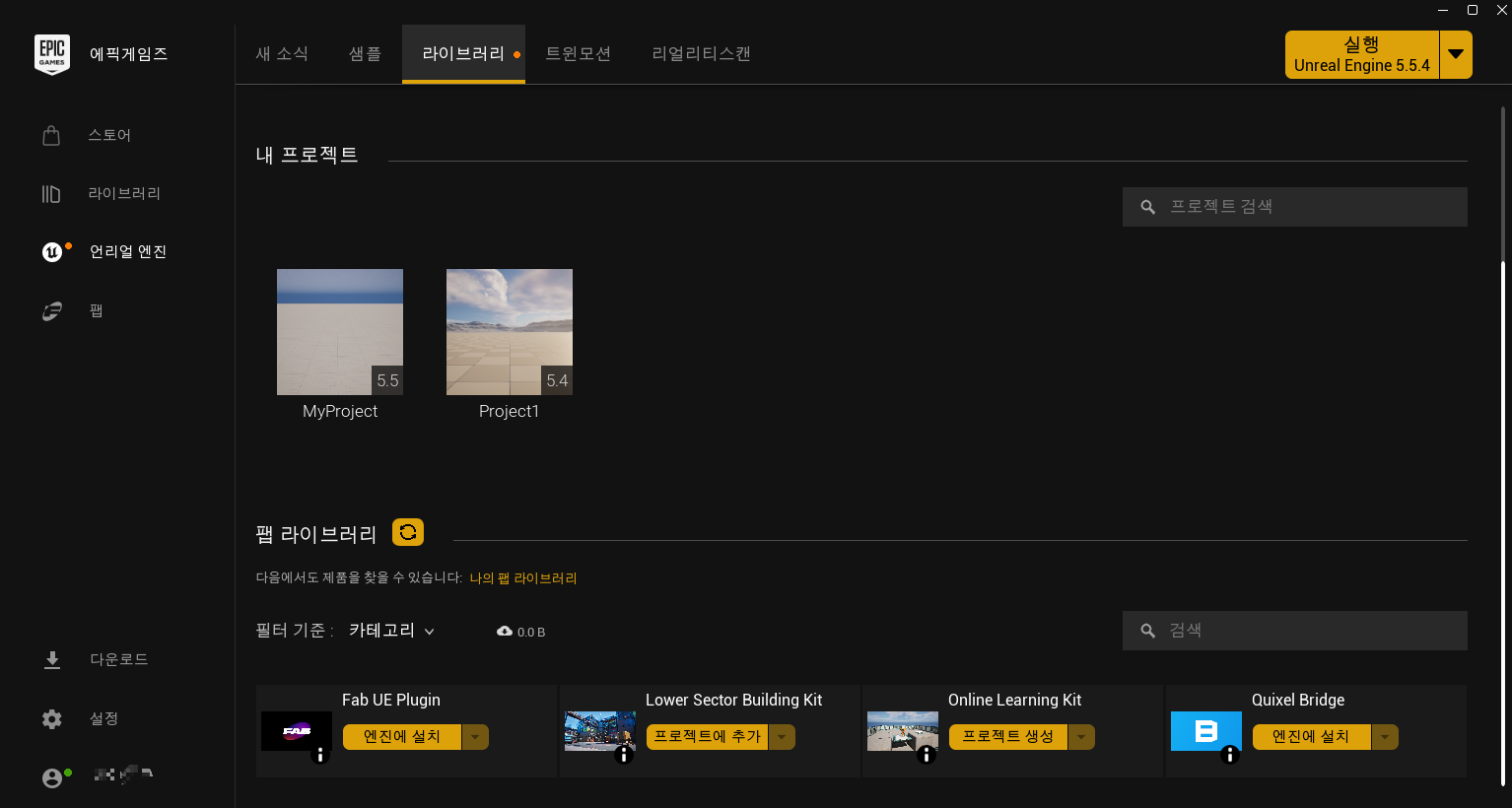Click the MyProject name label

click(x=340, y=412)
